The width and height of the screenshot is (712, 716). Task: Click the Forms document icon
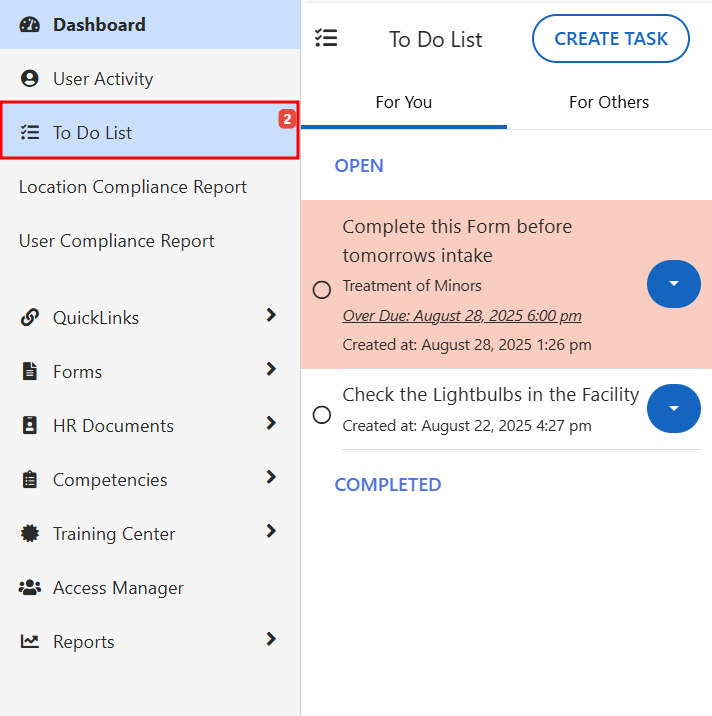point(30,372)
